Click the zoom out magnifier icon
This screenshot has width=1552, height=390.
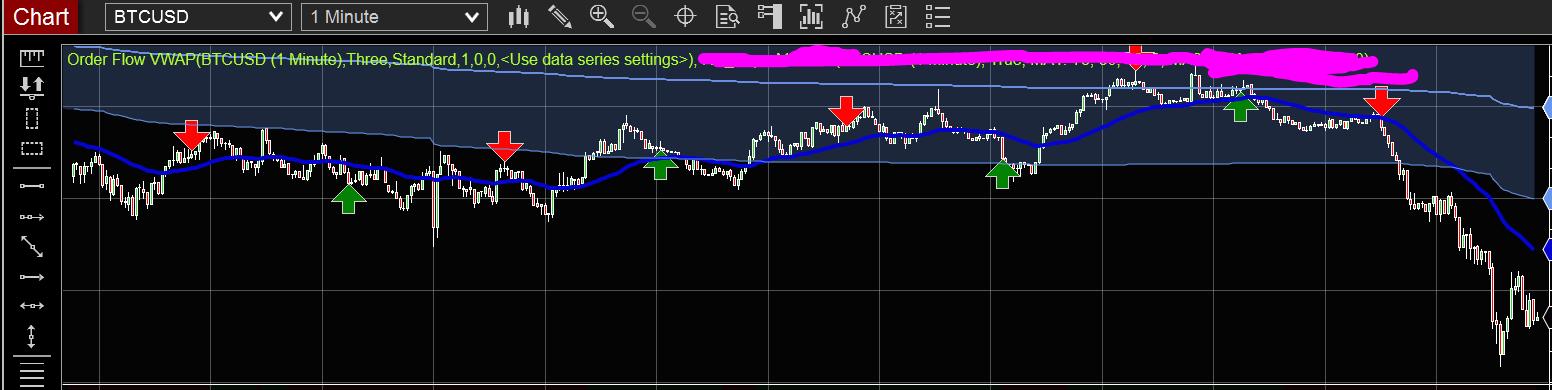(644, 16)
